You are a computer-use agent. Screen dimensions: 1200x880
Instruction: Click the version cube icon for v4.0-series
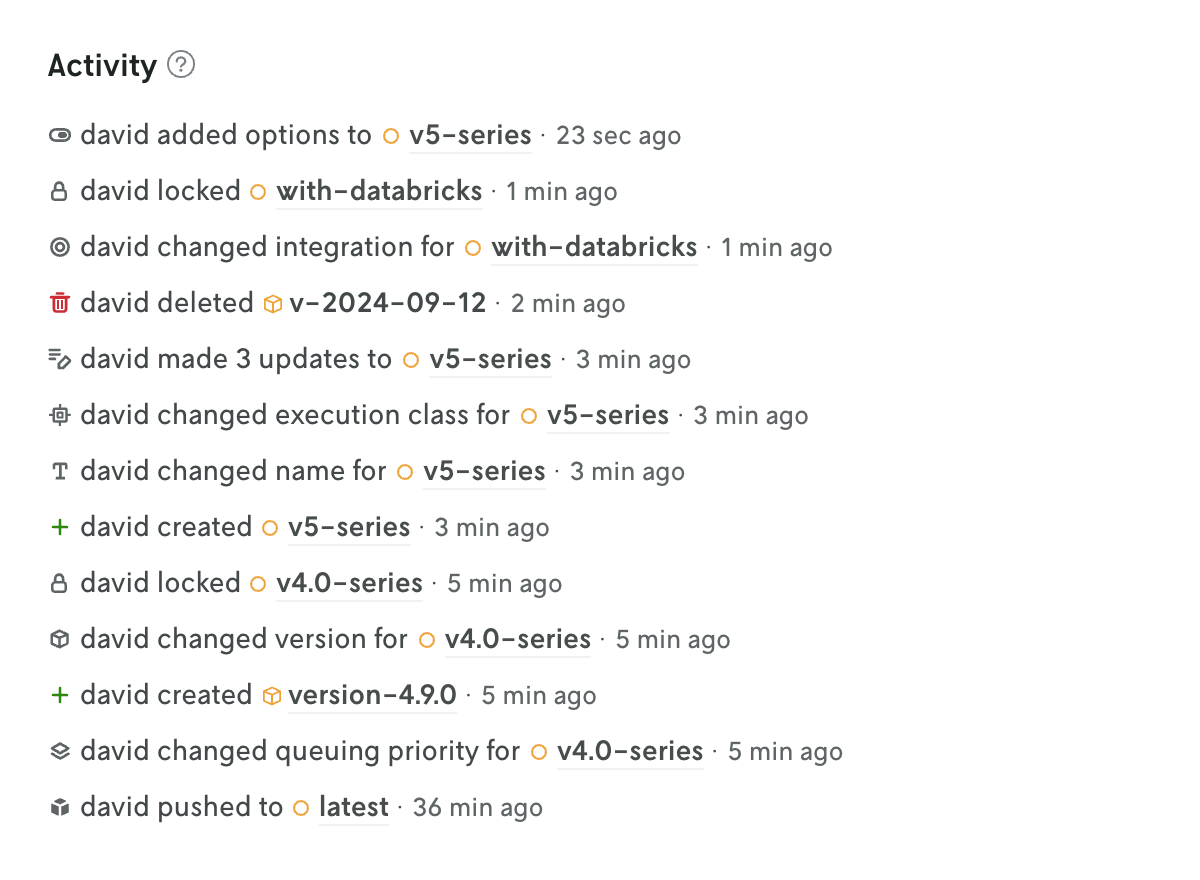point(59,639)
